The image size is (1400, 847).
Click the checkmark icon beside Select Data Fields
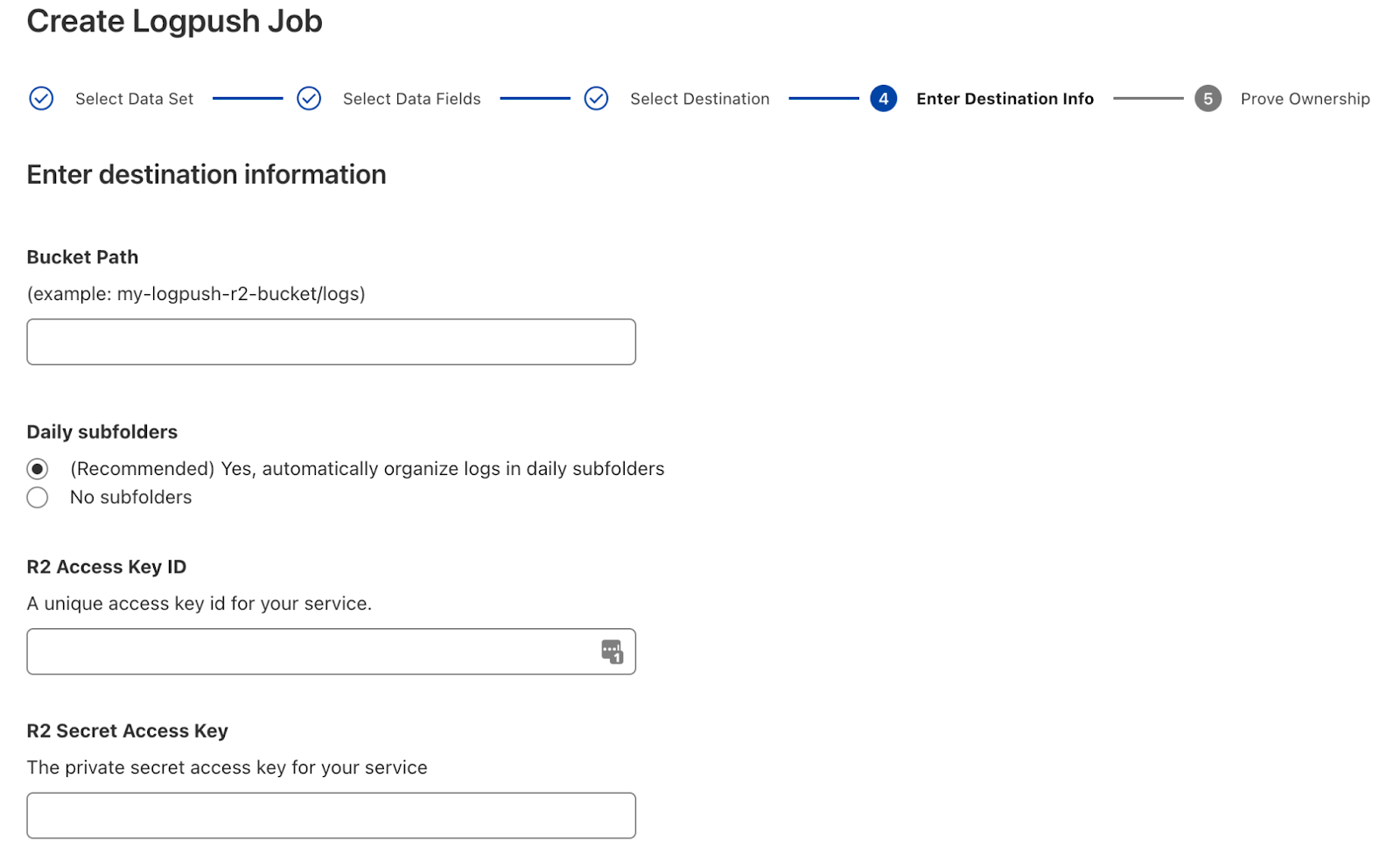click(x=309, y=99)
